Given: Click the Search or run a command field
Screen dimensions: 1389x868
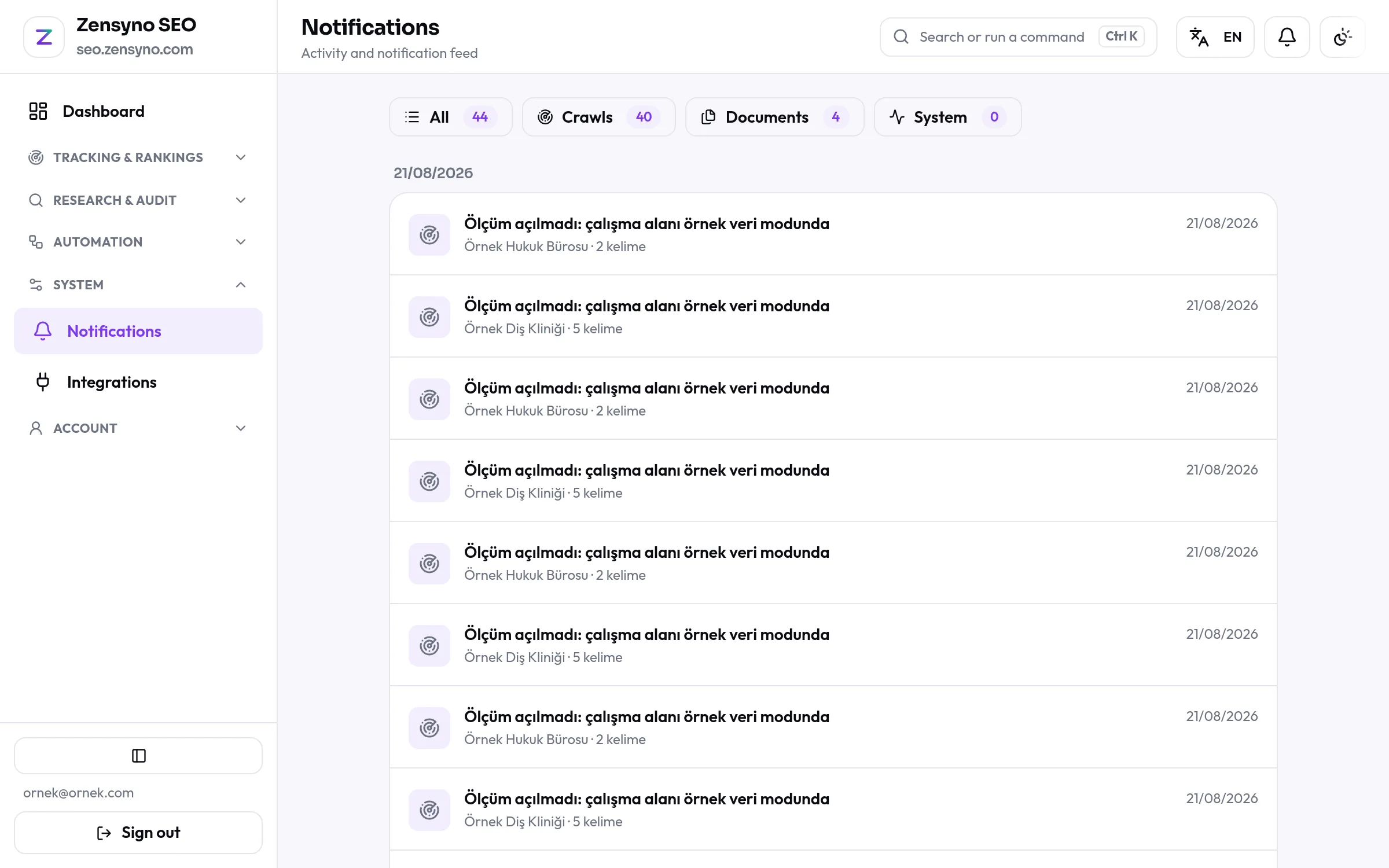Looking at the screenshot, I should click(x=1018, y=37).
